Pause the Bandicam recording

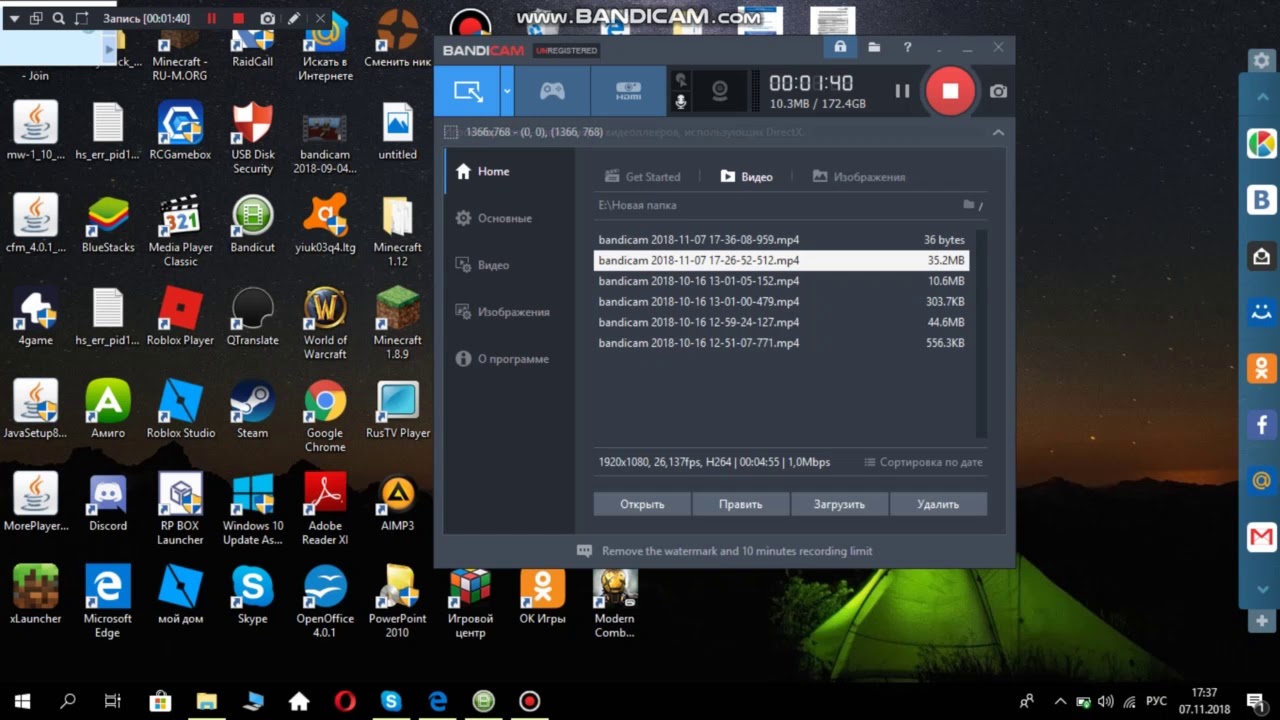[902, 91]
